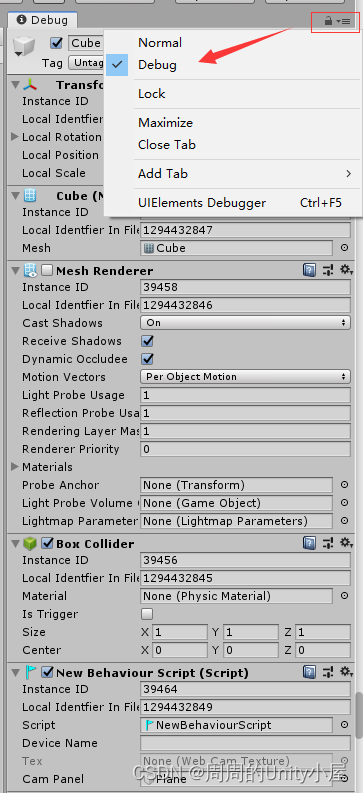Toggle Dynamic Occludee checkbox
The image size is (363, 793).
pyautogui.click(x=147, y=359)
